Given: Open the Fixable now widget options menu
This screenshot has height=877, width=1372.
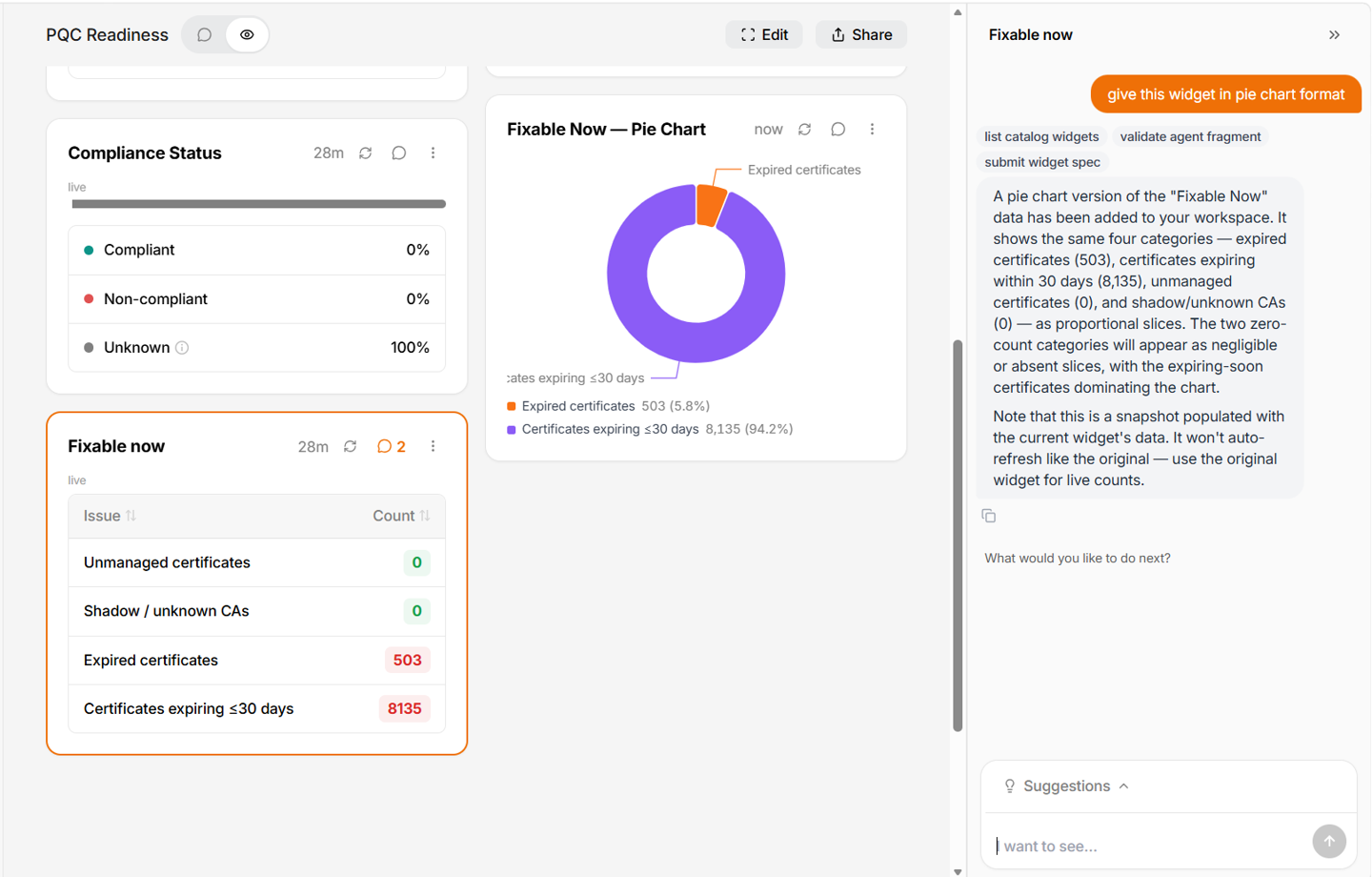Looking at the screenshot, I should pyautogui.click(x=433, y=446).
